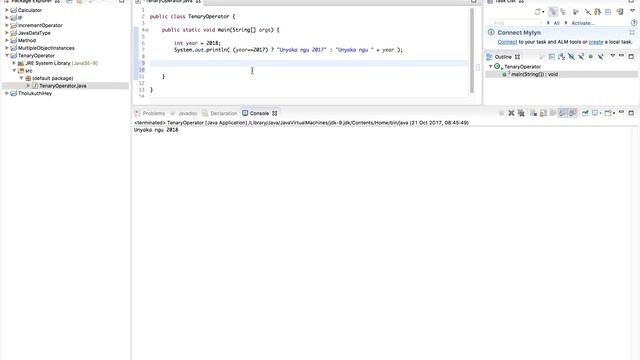Open the New Task icon in Task List

[x=539, y=12]
